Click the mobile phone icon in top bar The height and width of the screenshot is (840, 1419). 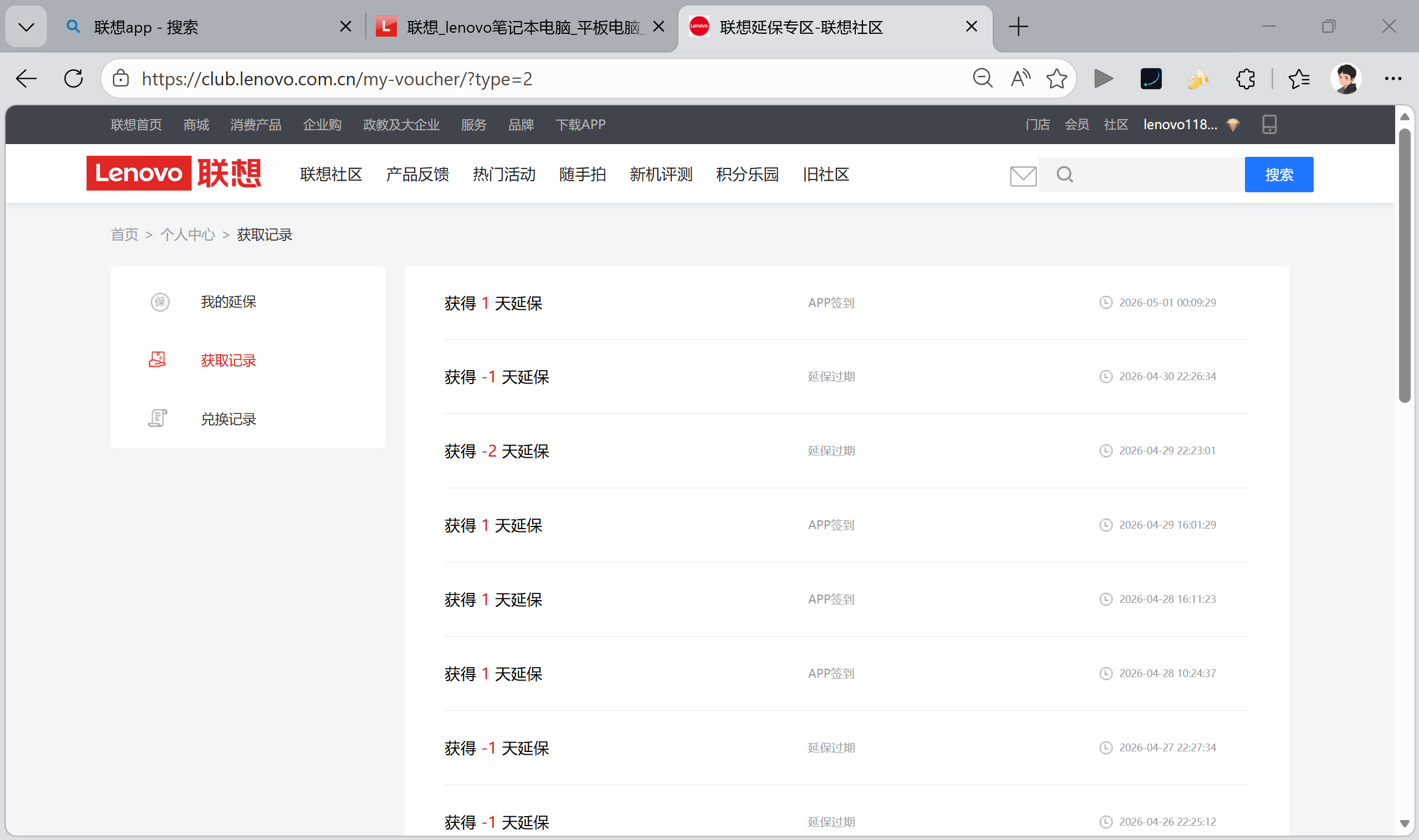pos(1269,125)
